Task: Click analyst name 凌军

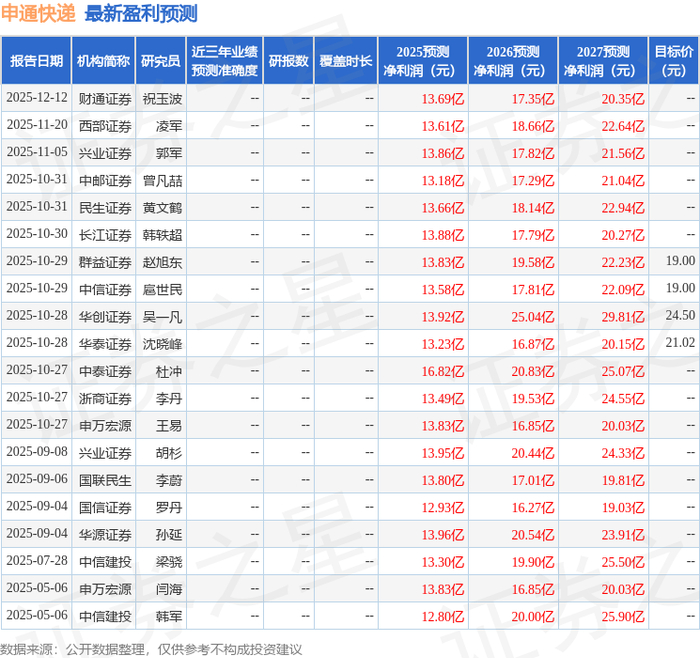Action: click(169, 126)
